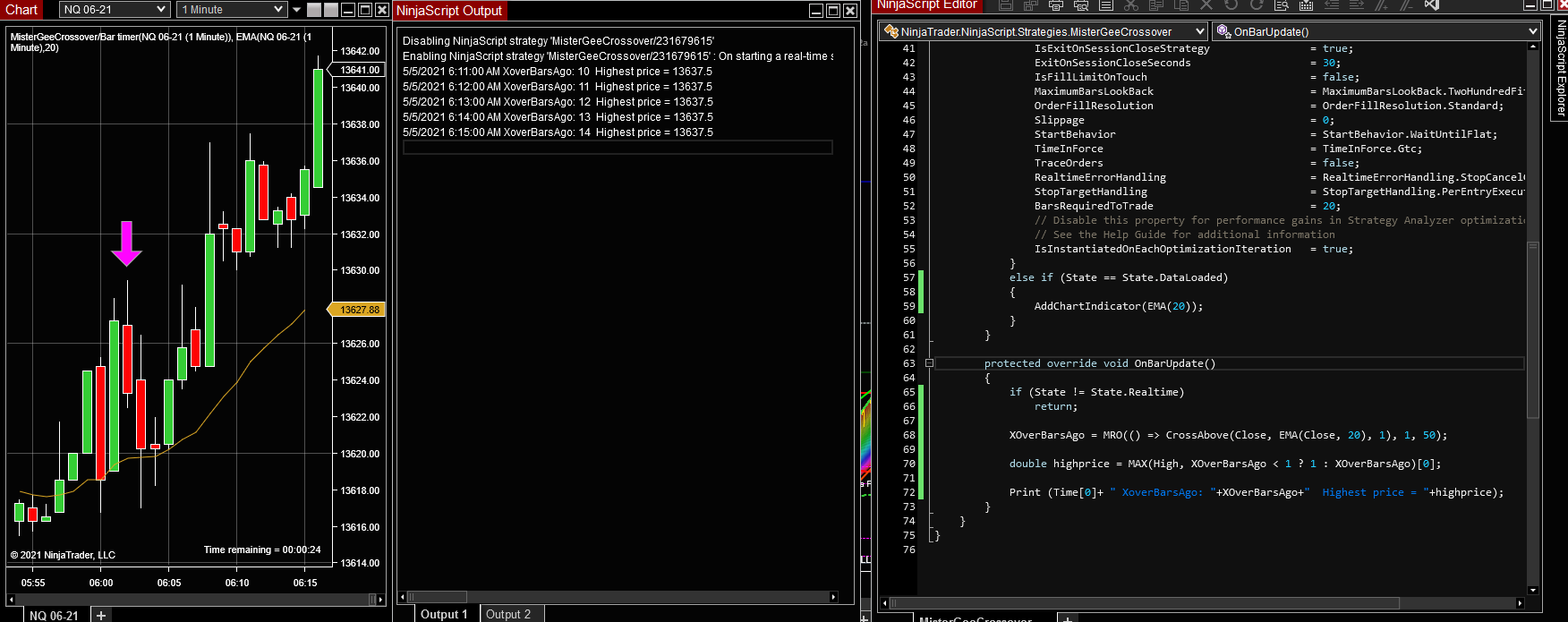Click the 'Enabling NinjaScript strategy' output line
Image resolution: width=1568 pixels, height=622 pixels.
[x=618, y=56]
